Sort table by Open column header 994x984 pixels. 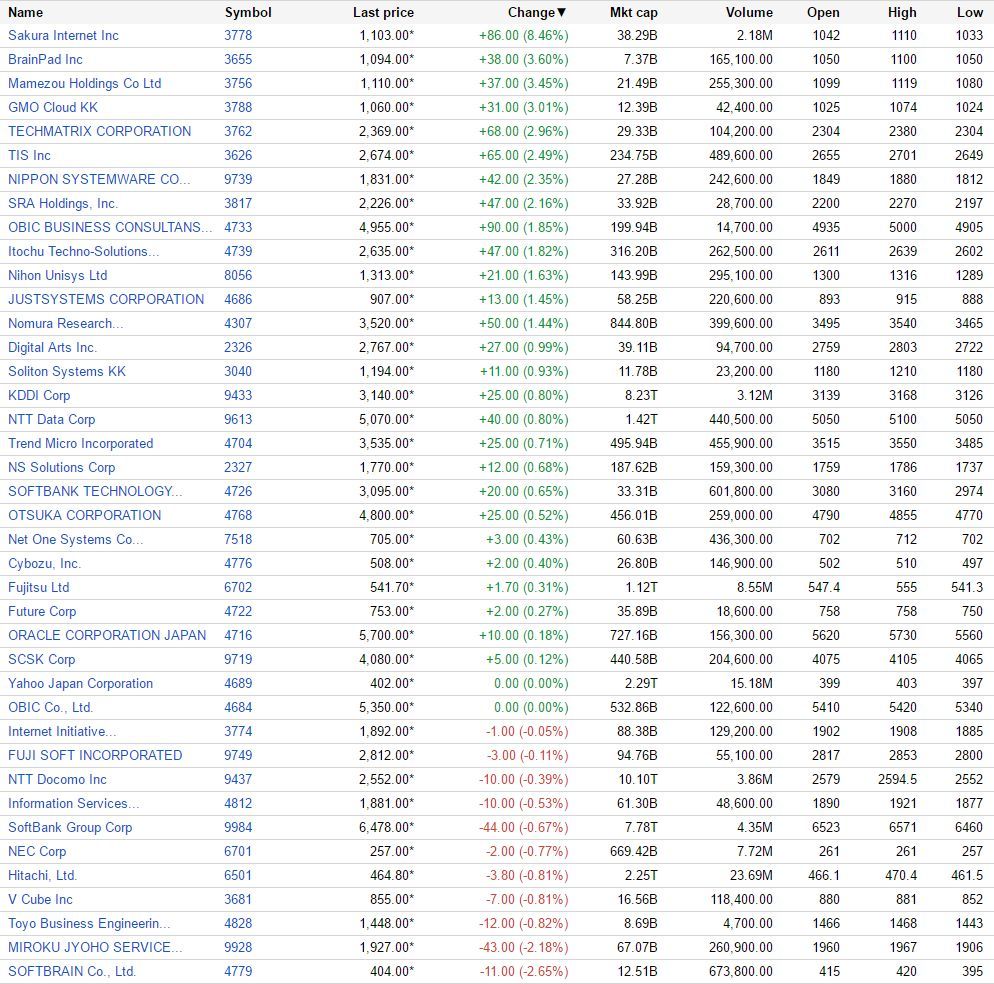click(823, 12)
